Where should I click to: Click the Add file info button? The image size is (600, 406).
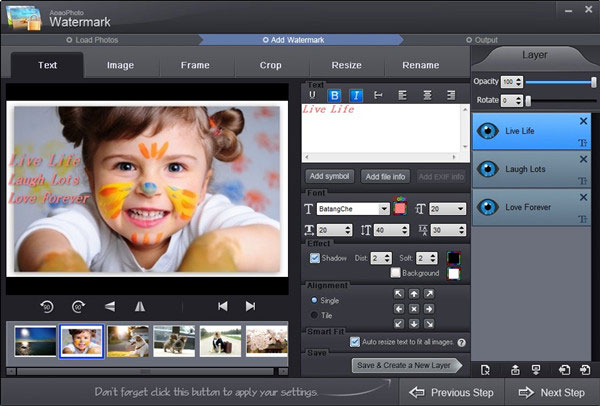coord(385,176)
